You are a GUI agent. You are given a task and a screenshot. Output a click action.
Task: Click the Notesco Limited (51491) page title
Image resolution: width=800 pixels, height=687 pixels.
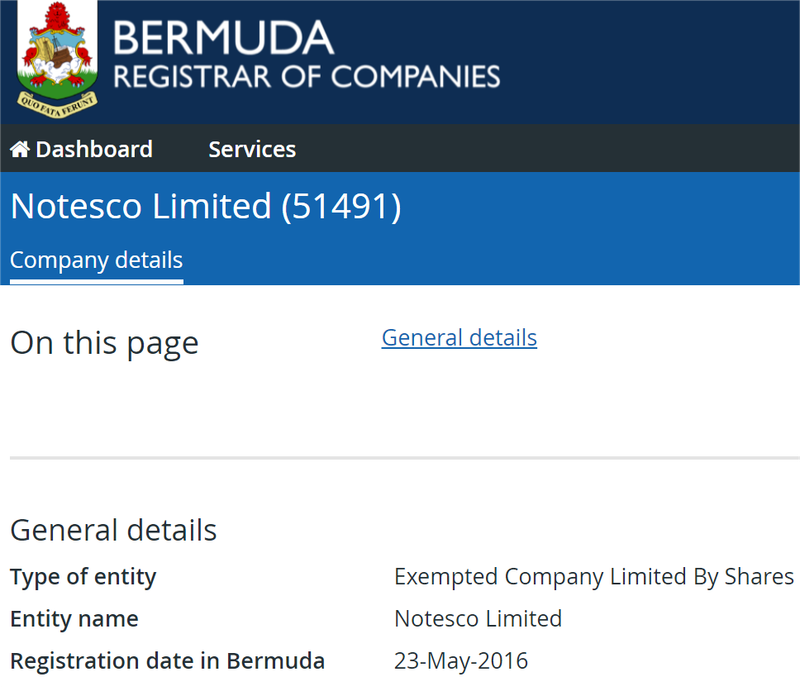[x=206, y=206]
